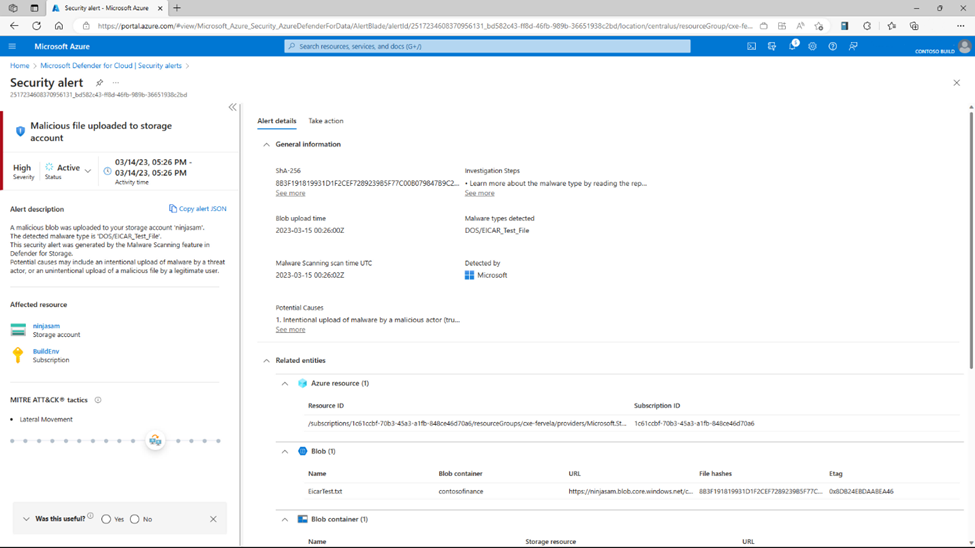Click the Blob entity icon

click(302, 451)
